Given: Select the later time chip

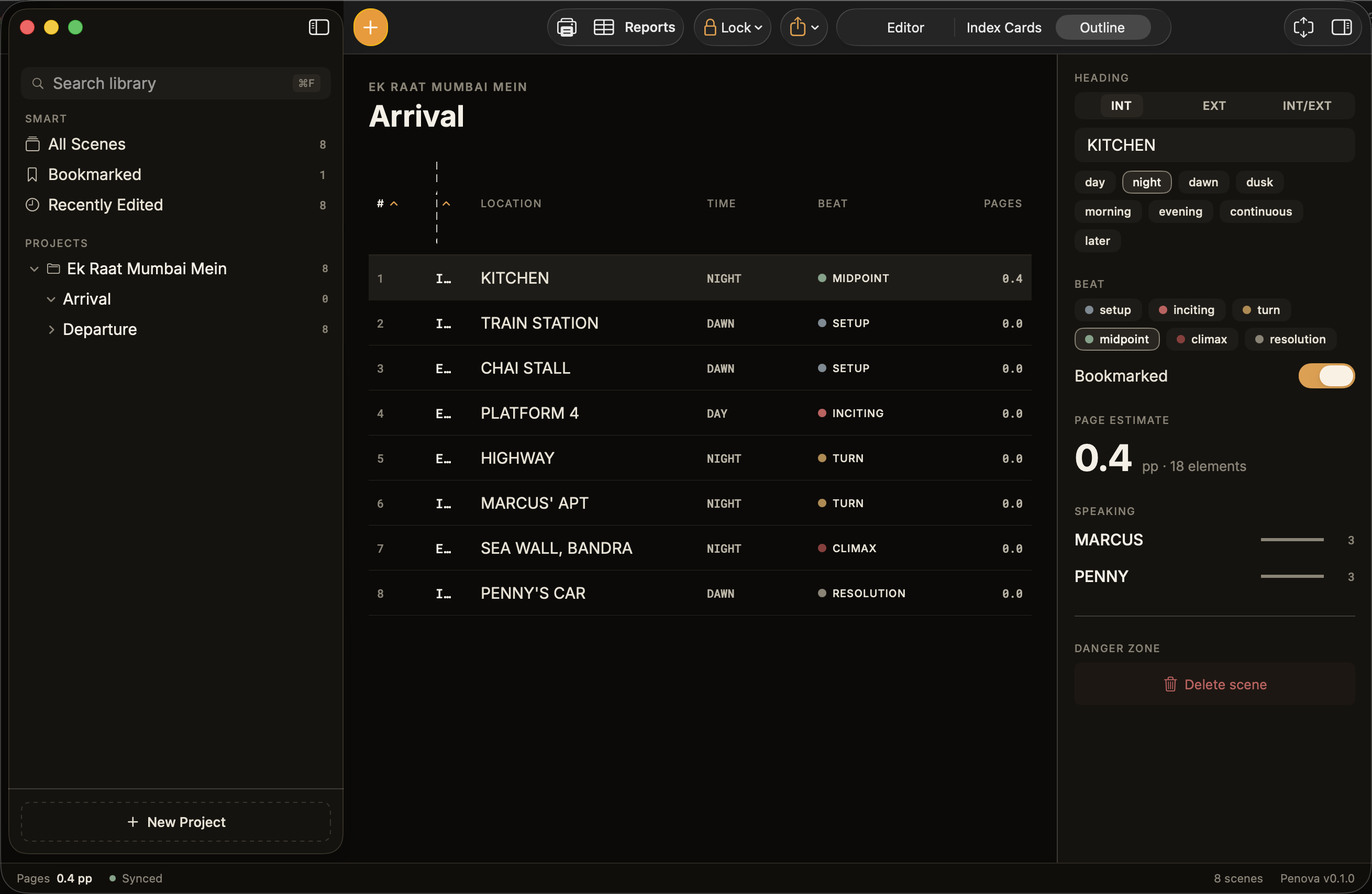Looking at the screenshot, I should (1097, 241).
